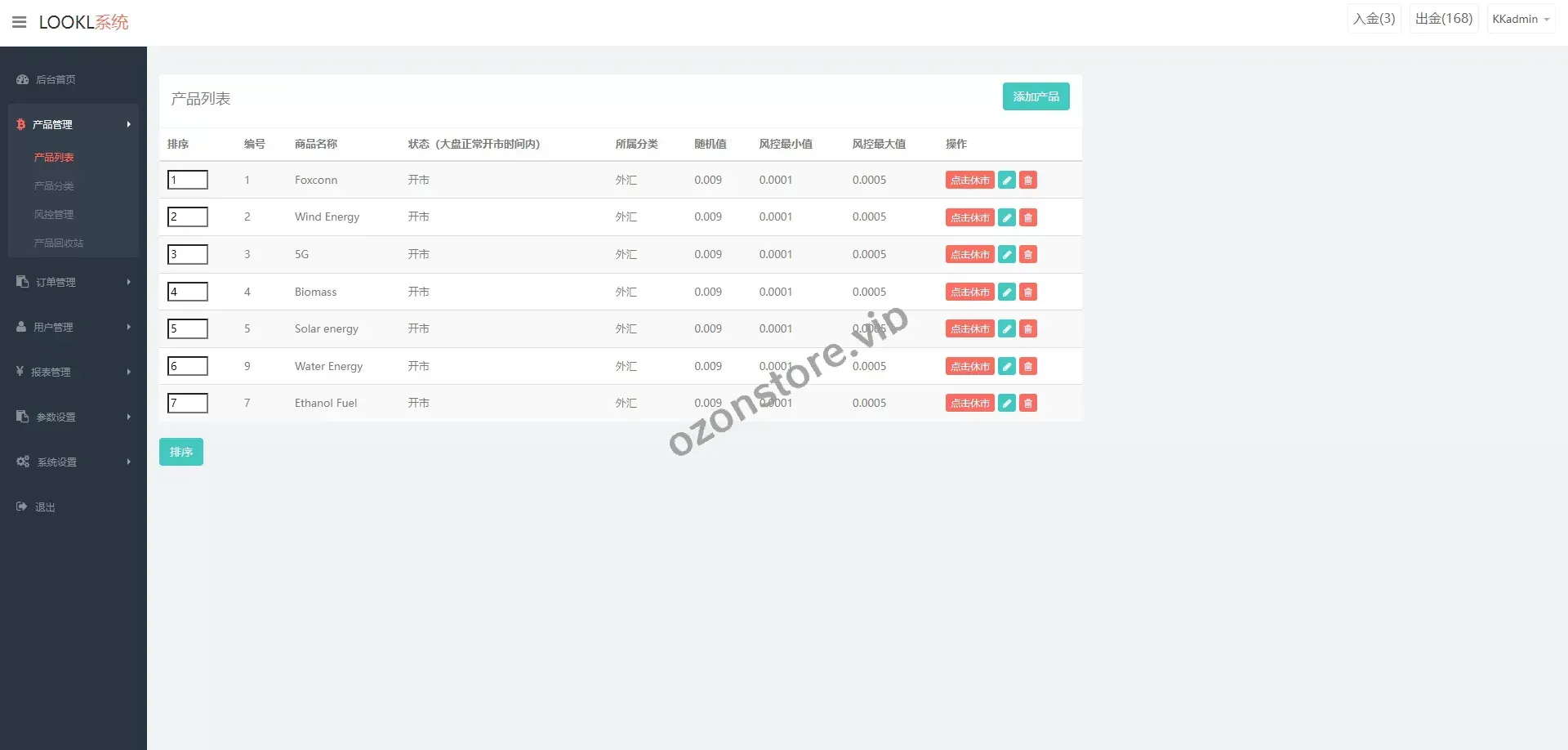
Task: Open the KKadmin user dropdown
Action: click(1520, 19)
